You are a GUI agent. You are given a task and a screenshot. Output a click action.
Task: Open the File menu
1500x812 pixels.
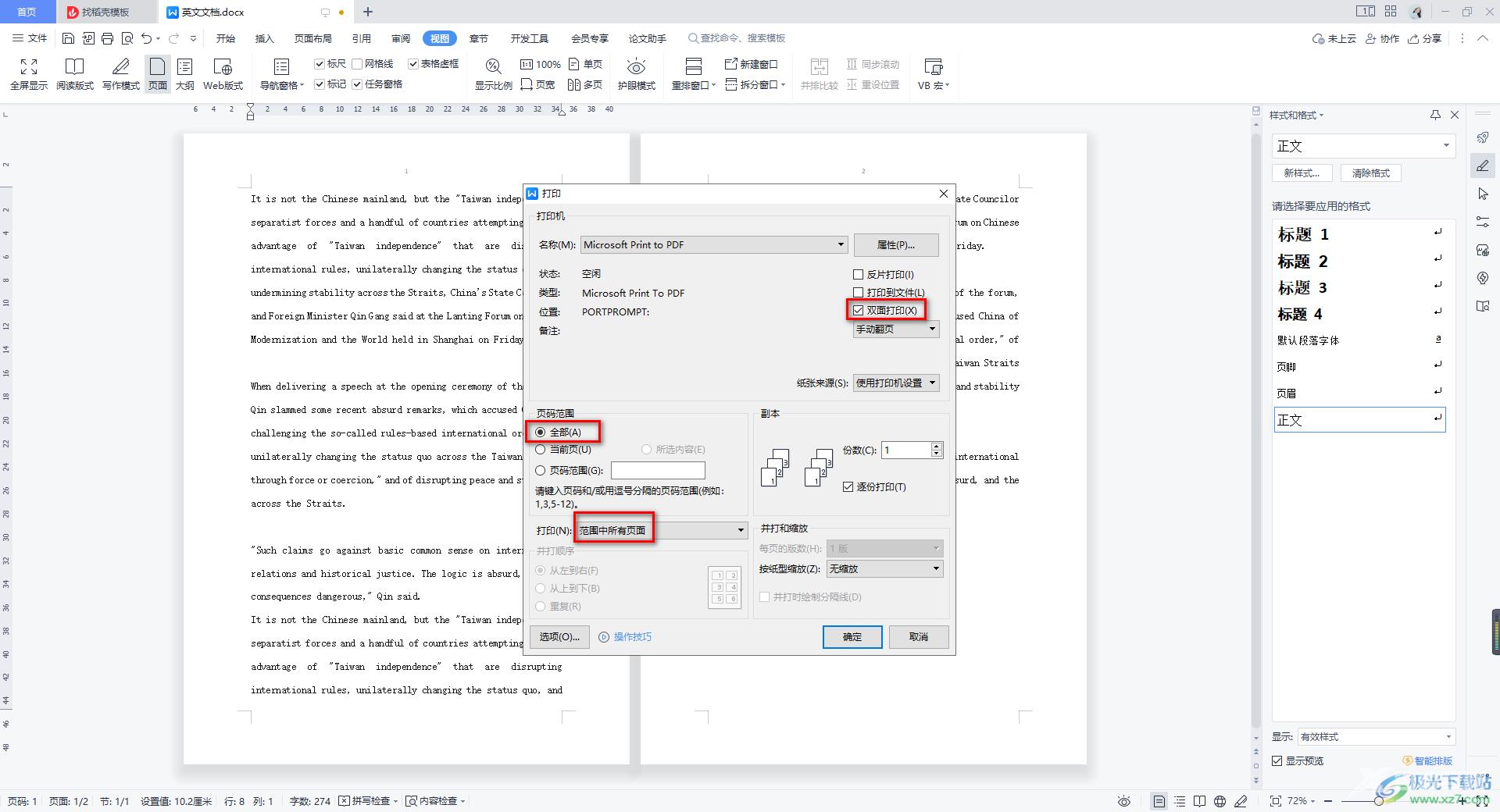(x=30, y=38)
